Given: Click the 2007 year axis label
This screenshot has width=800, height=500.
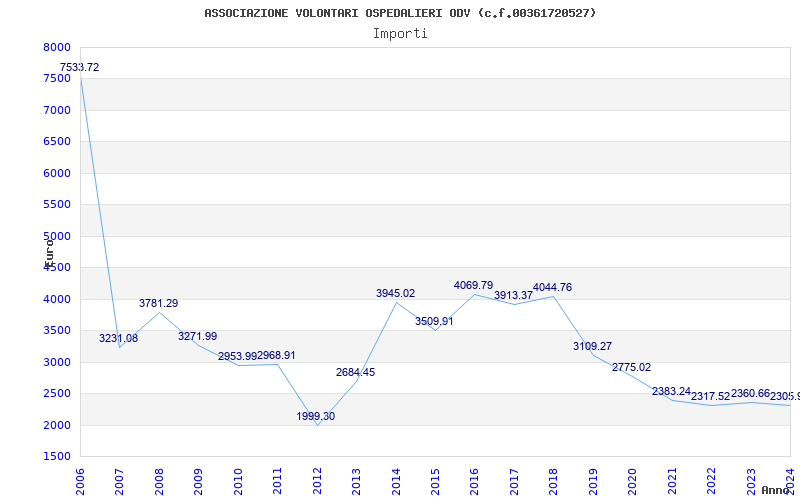Looking at the screenshot, I should point(119,482).
